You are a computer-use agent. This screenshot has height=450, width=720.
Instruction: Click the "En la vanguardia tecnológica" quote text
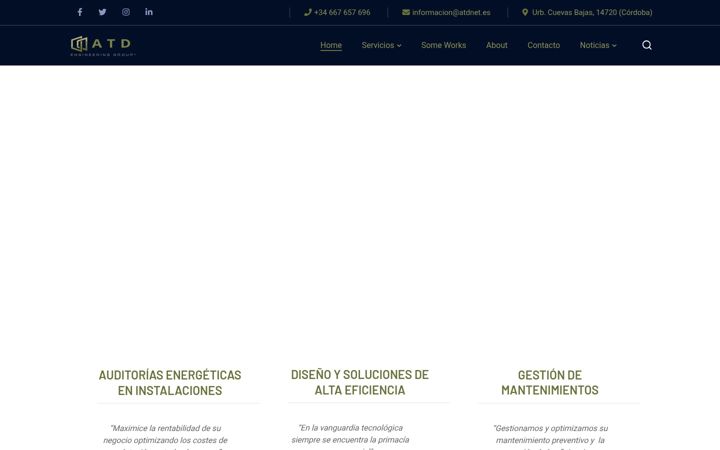point(350,437)
